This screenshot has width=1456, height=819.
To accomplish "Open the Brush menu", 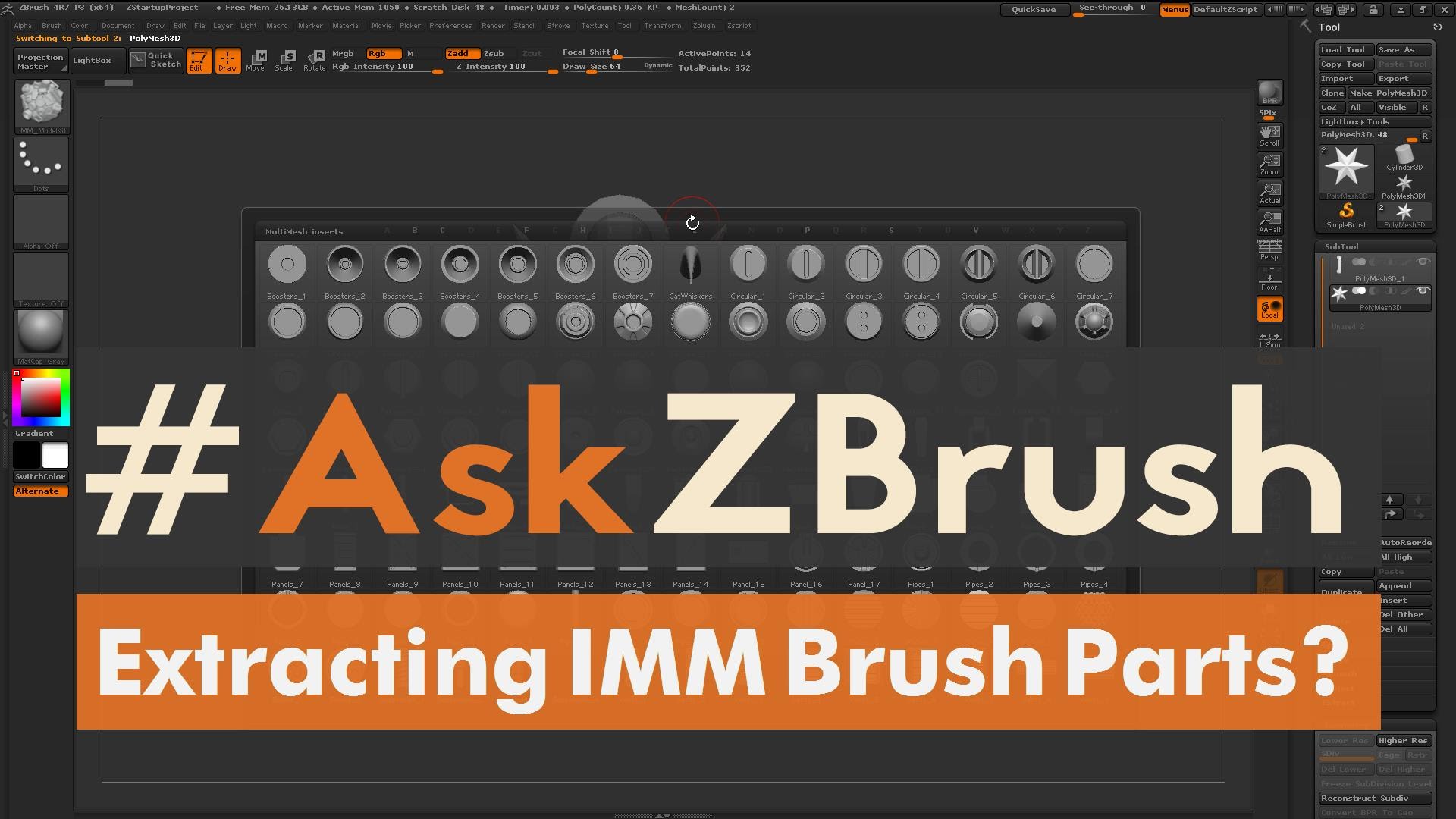I will tap(52, 25).
